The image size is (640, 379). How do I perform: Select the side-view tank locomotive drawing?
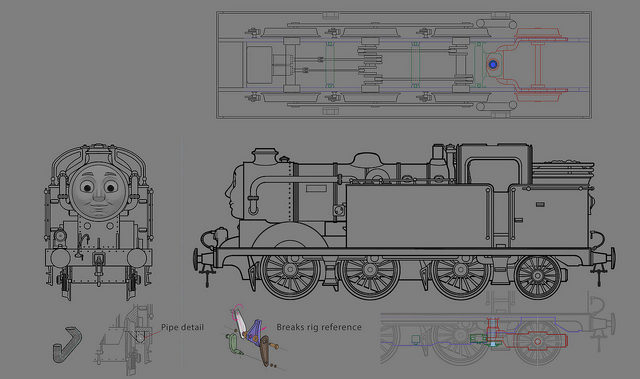coord(404,222)
